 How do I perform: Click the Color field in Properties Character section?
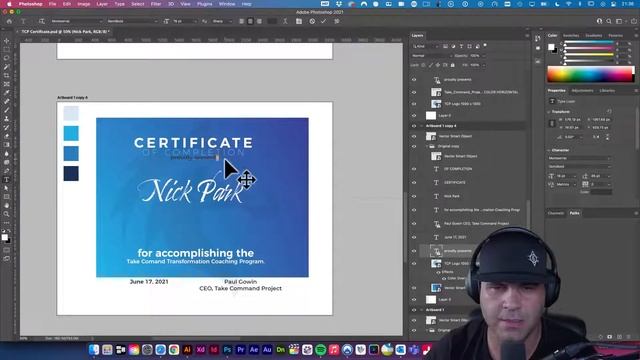coord(601,192)
